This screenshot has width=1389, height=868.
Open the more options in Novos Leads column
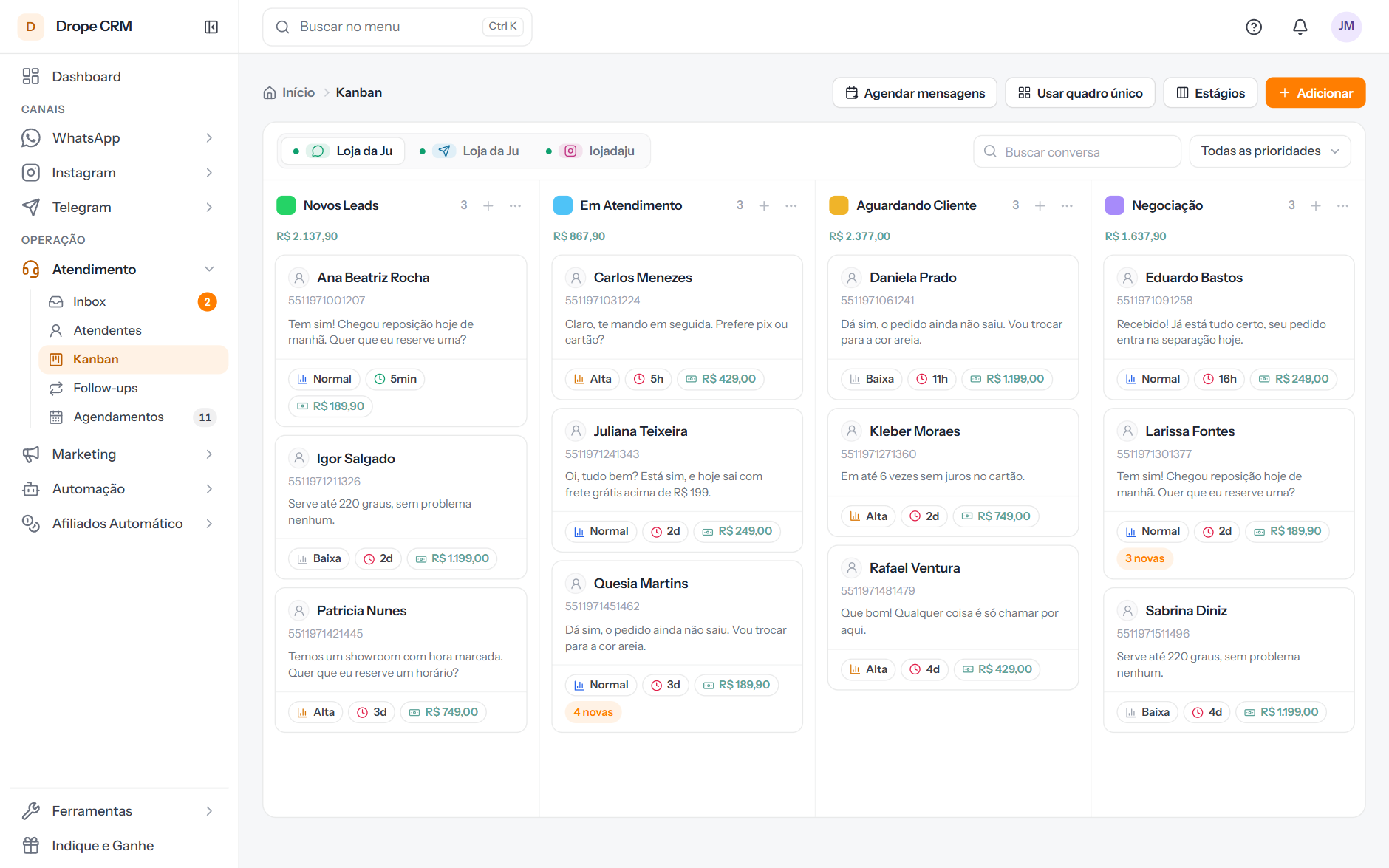click(x=515, y=205)
